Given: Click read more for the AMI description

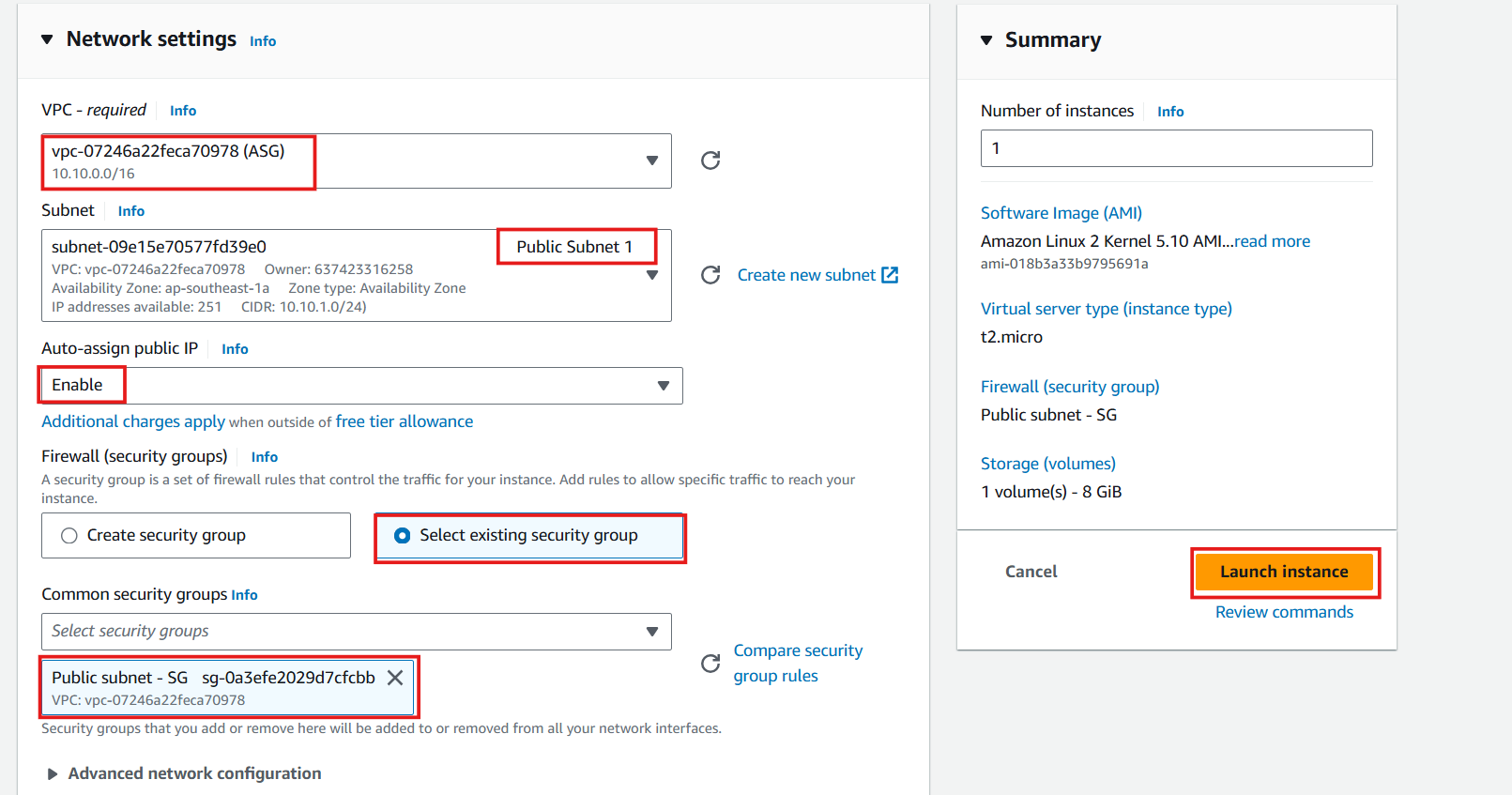Looking at the screenshot, I should [1273, 241].
